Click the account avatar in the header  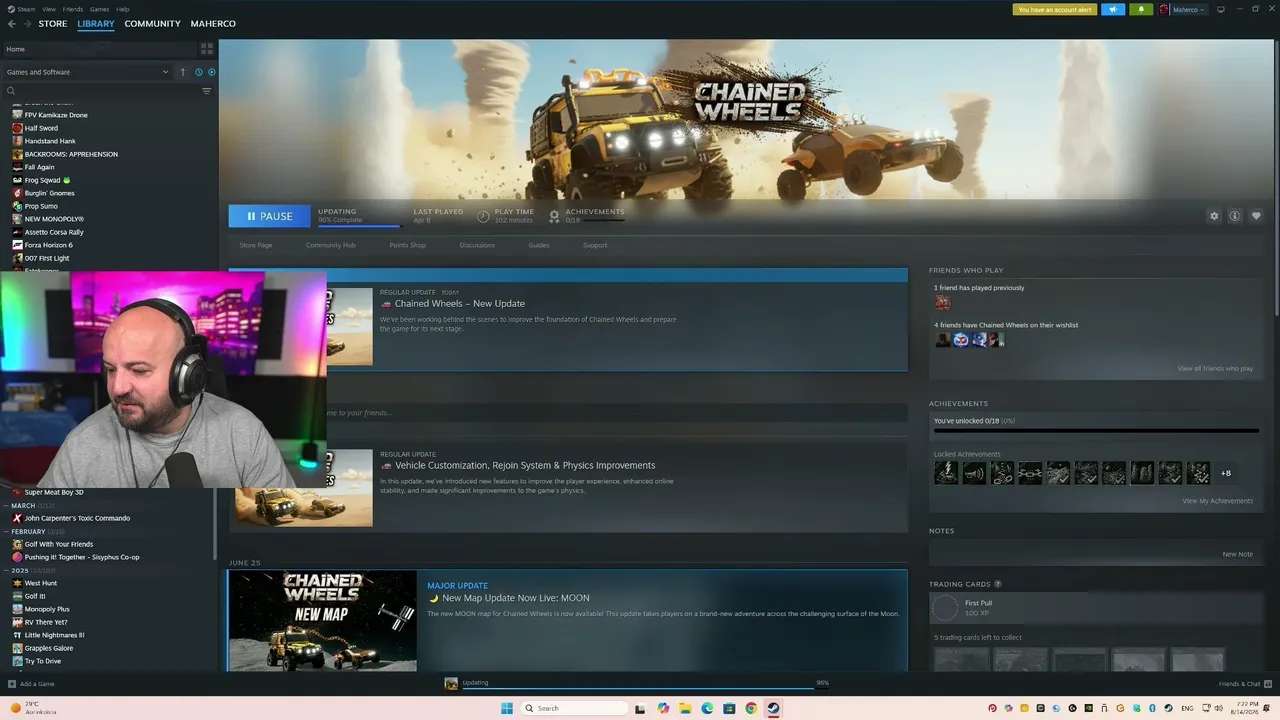tap(1164, 9)
